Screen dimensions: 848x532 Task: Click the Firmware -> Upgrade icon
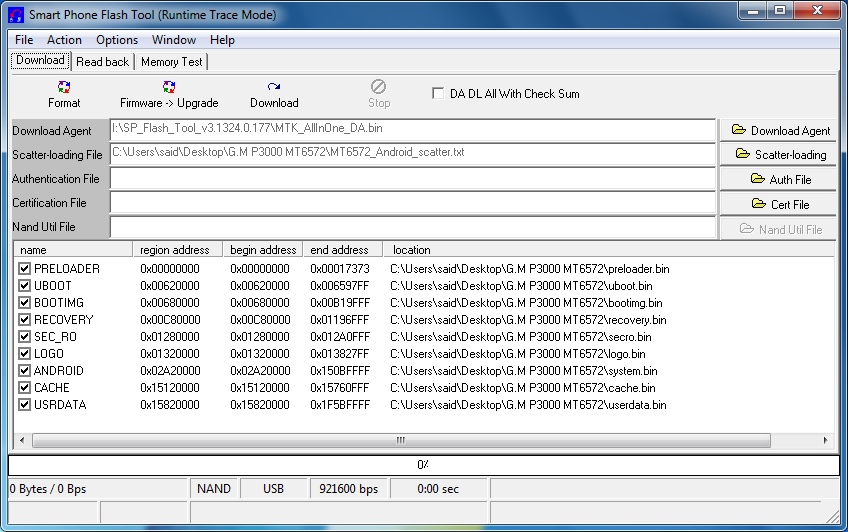(x=169, y=87)
